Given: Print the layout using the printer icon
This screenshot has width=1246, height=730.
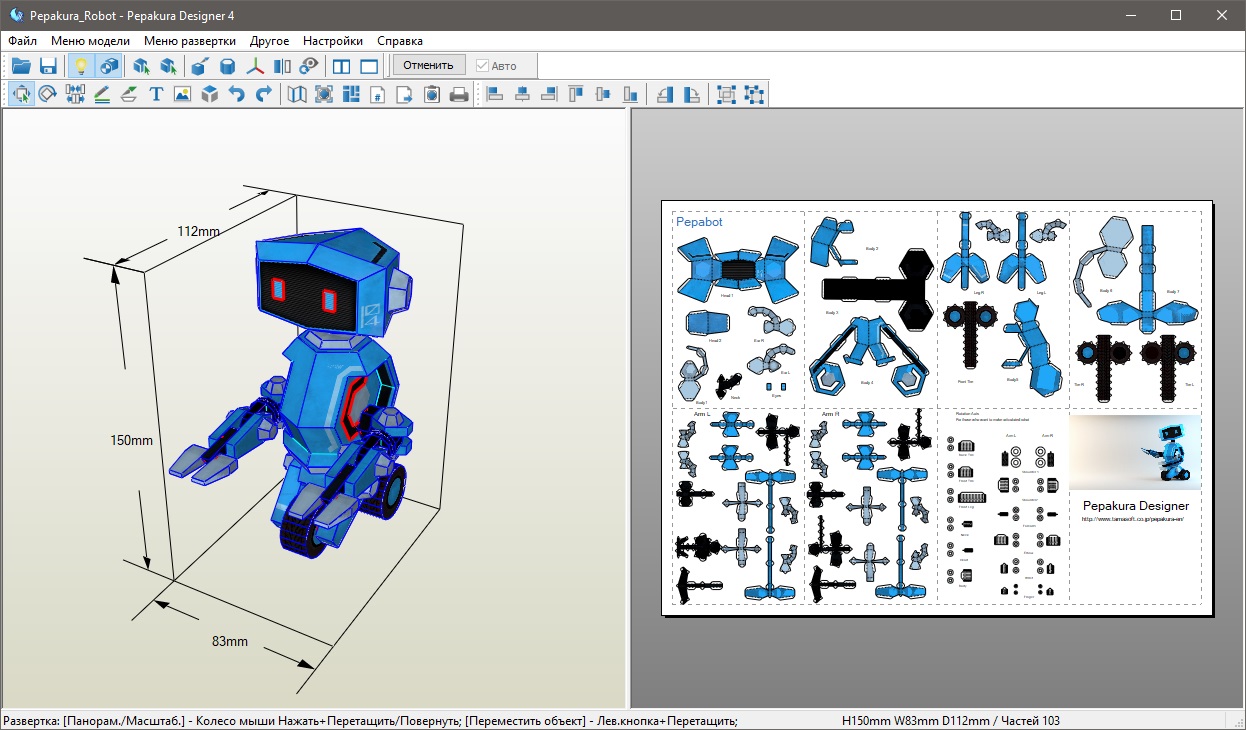Looking at the screenshot, I should 459,94.
